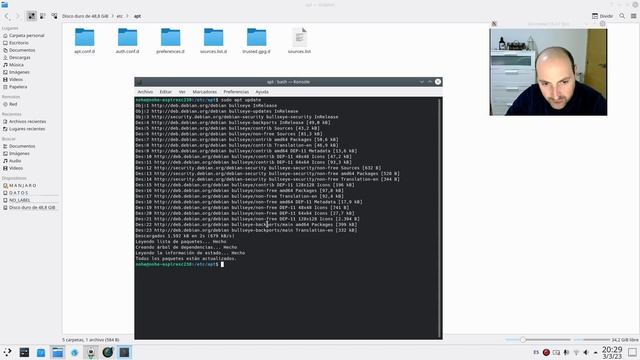Open Dolphin search

tap(622, 16)
